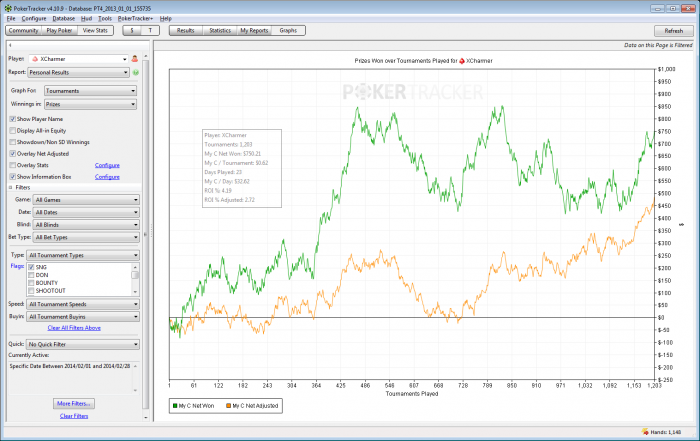Open the Database menu
The image size is (700, 441).
coord(64,18)
